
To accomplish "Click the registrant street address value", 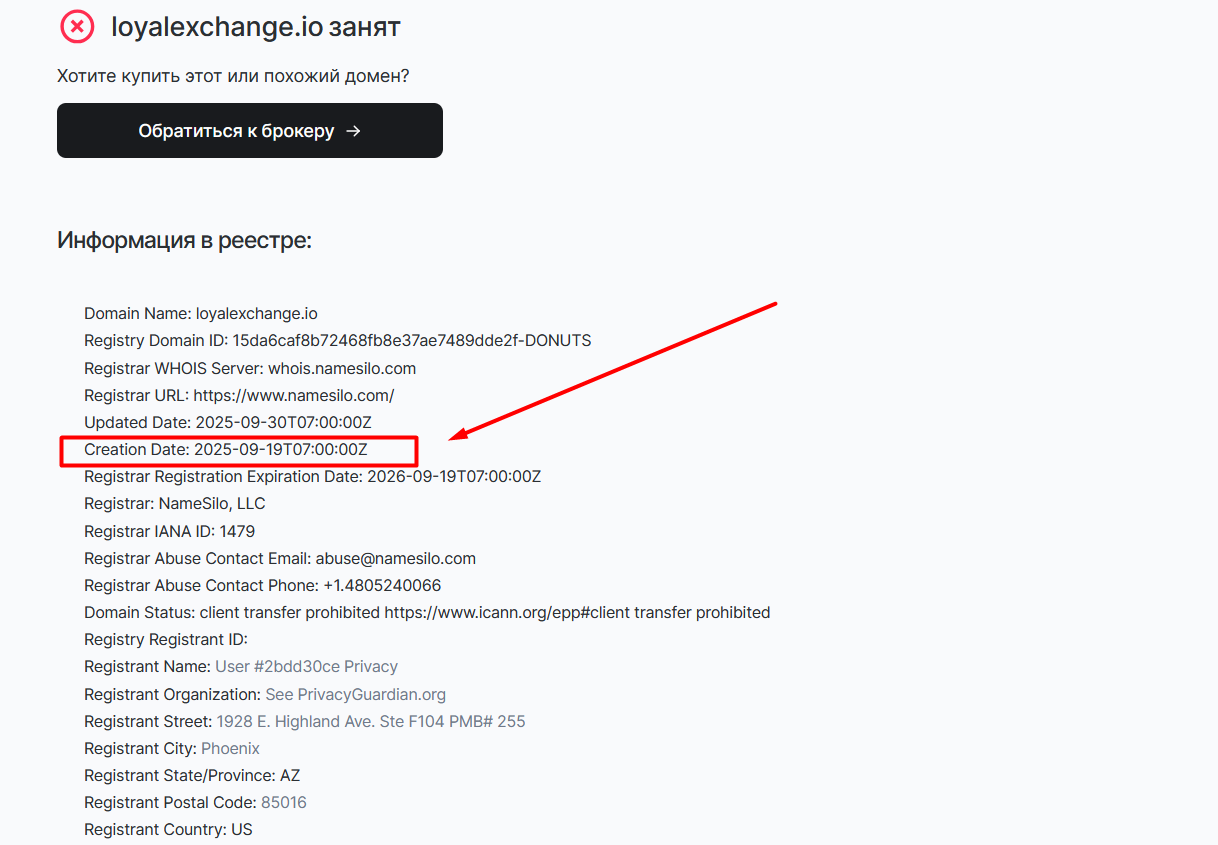I will pyautogui.click(x=370, y=721).
